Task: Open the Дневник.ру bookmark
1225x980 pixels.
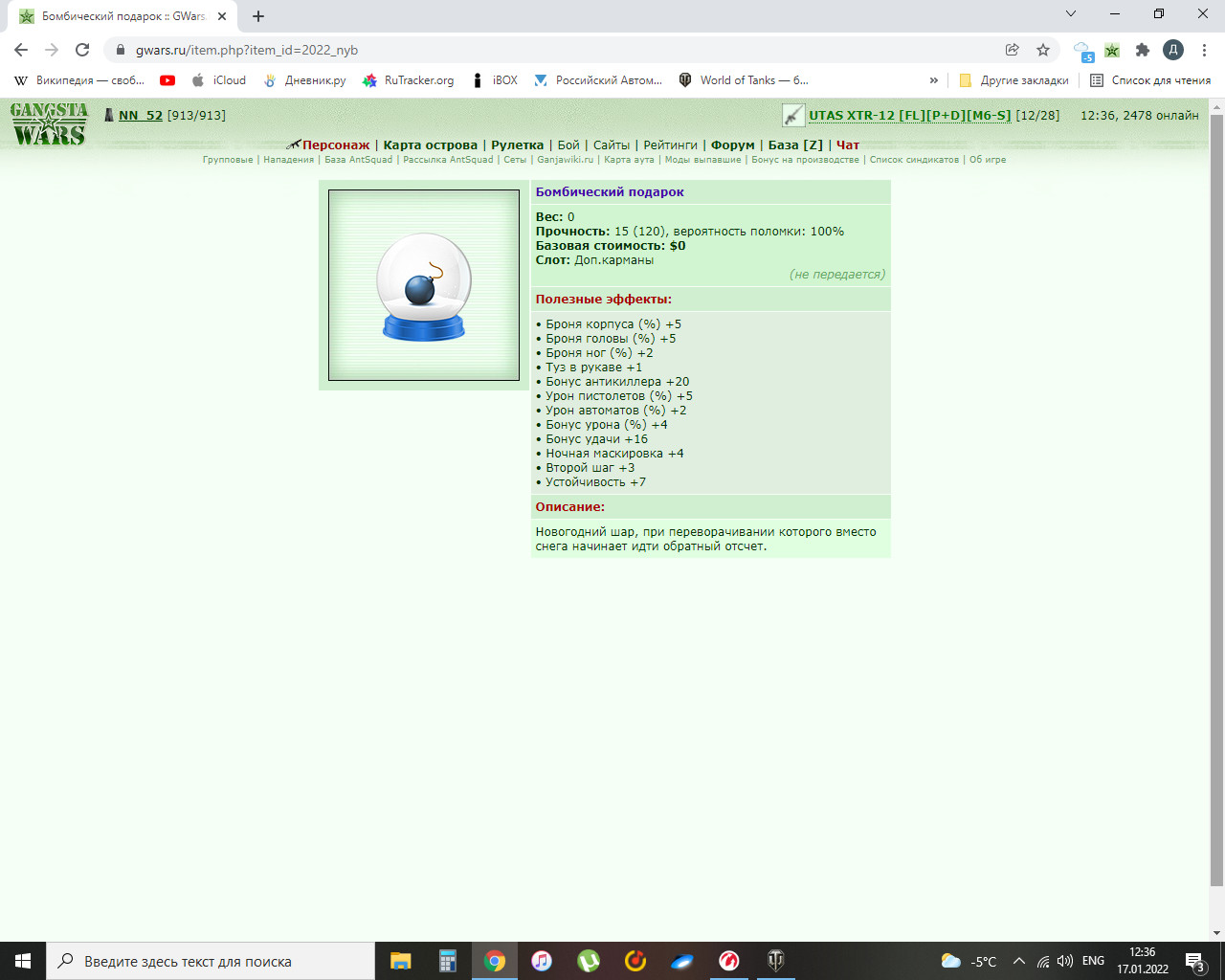Action: click(x=304, y=80)
